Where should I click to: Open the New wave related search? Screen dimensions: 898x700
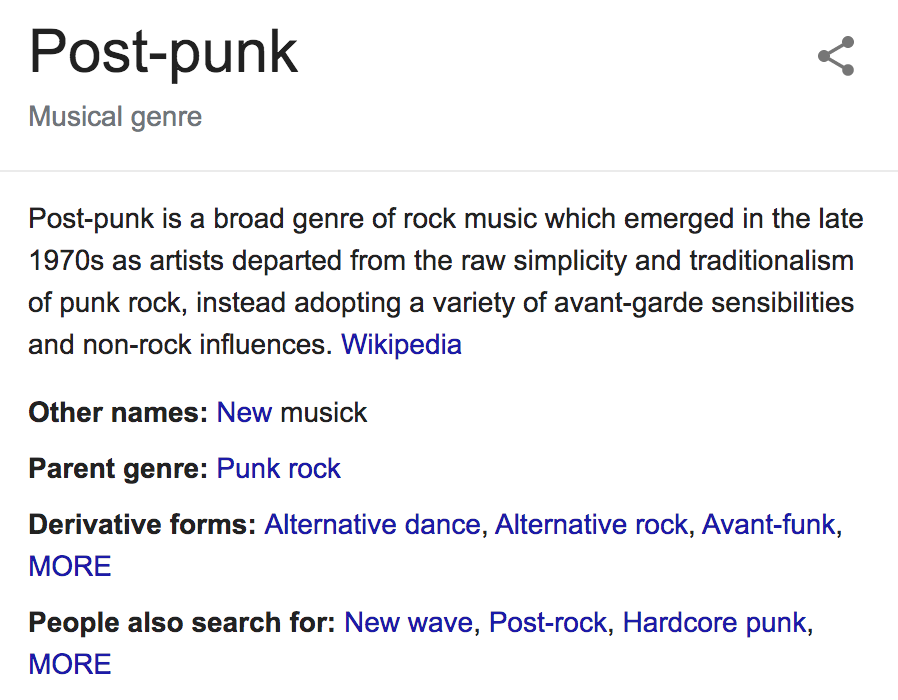point(409,622)
